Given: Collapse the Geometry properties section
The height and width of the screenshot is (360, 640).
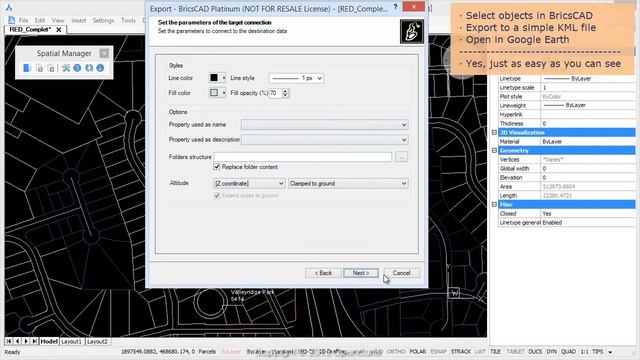Looking at the screenshot, I should (494, 151).
